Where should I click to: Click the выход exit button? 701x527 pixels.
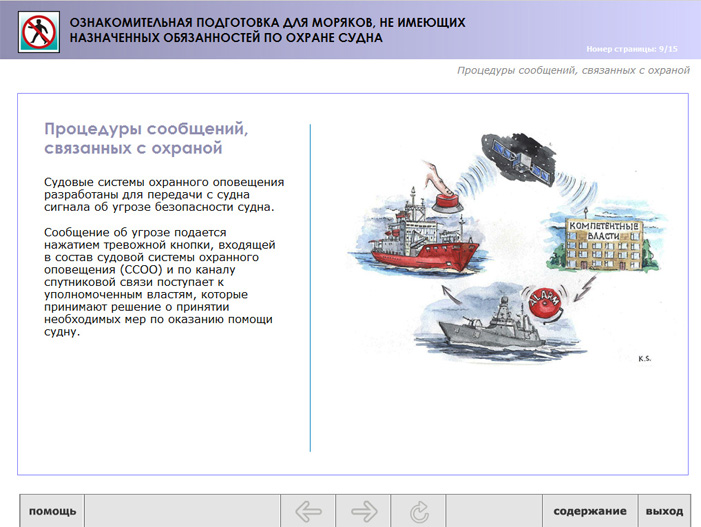[x=664, y=511]
